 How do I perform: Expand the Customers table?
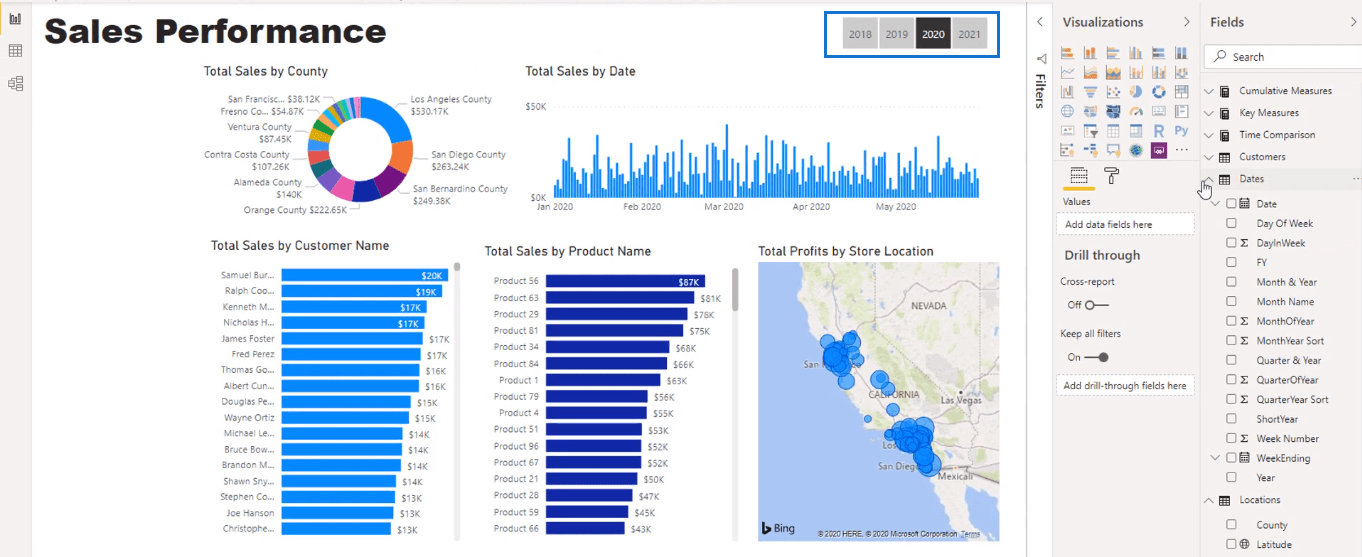1208,157
